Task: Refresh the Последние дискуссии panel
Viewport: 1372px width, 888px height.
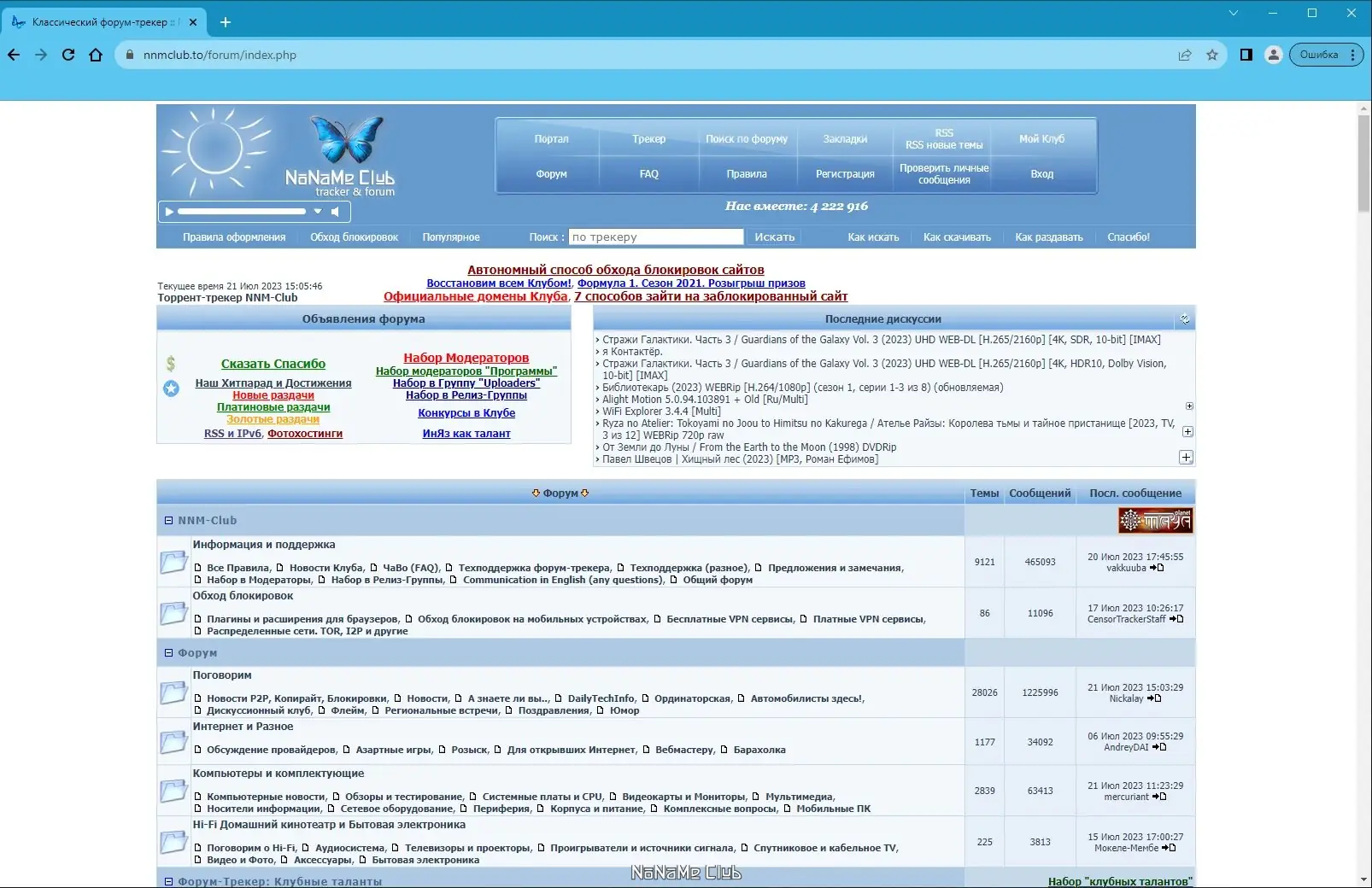Action: [x=1185, y=319]
